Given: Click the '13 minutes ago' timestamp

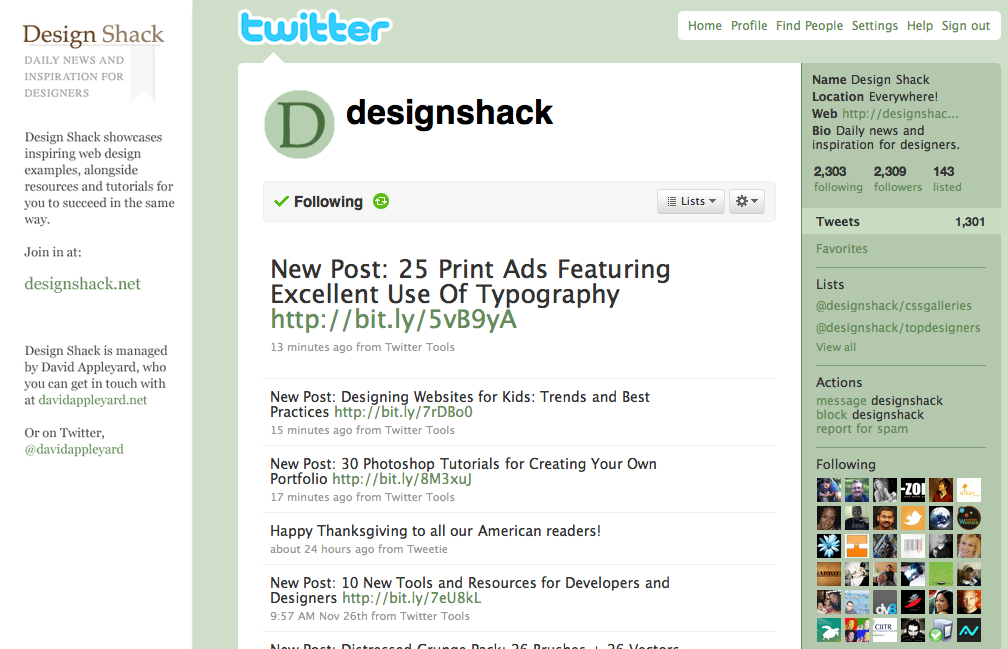Looking at the screenshot, I should click(311, 347).
